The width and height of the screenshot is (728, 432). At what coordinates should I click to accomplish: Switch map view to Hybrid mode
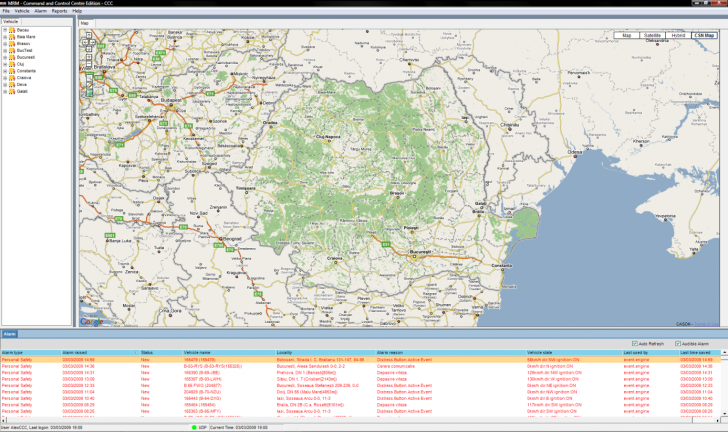[678, 35]
